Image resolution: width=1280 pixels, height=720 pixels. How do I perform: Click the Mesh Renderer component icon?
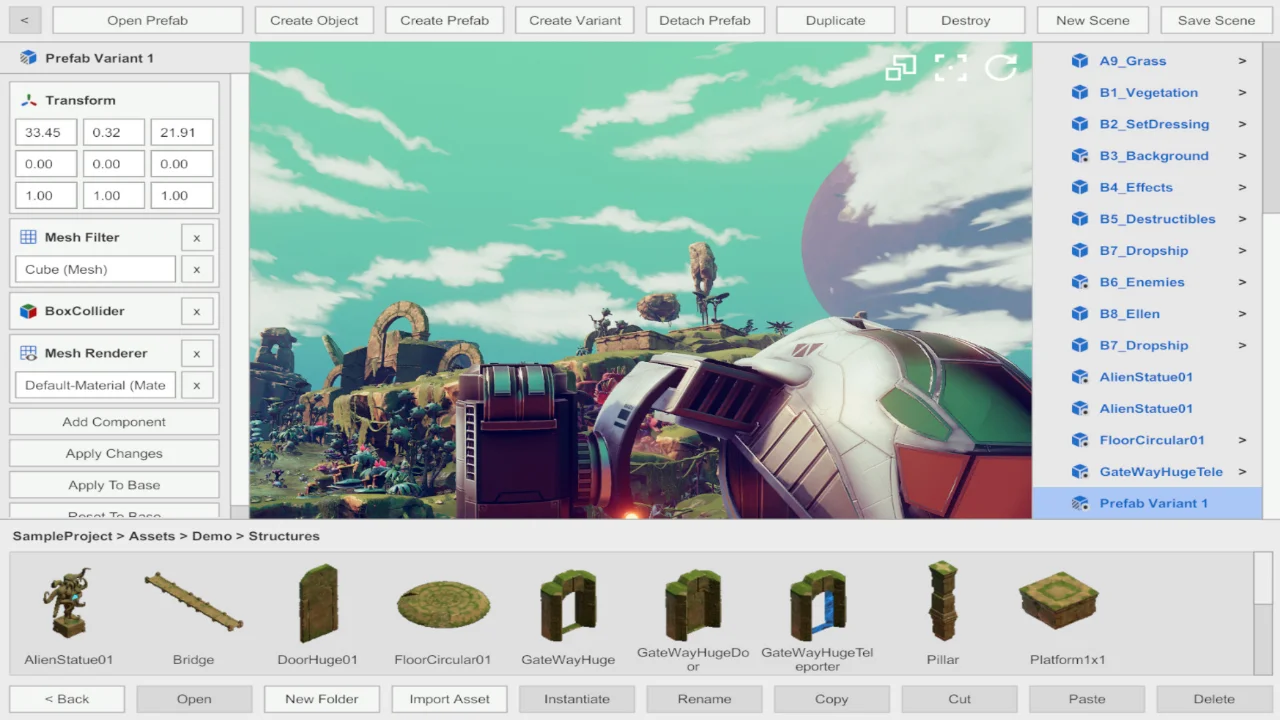(29, 353)
